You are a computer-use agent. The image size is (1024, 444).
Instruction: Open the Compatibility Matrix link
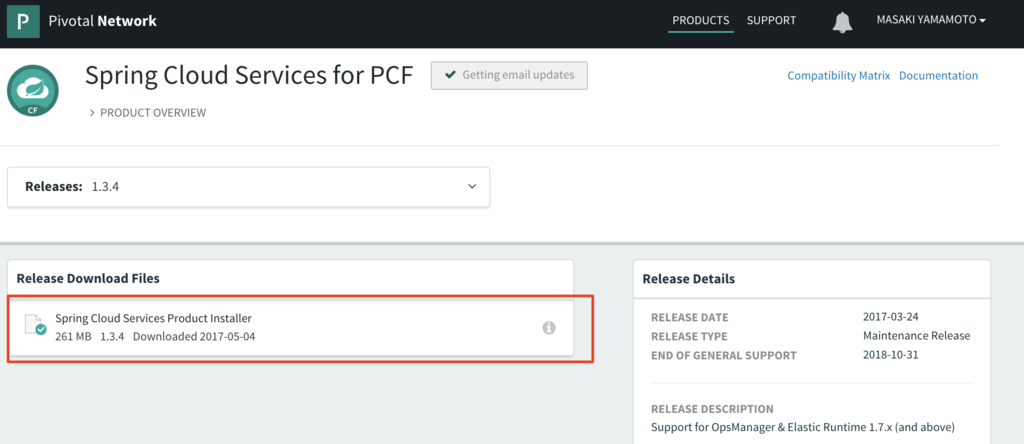(x=838, y=76)
